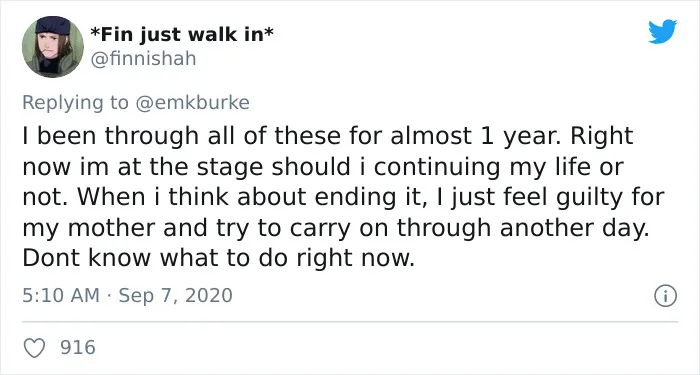Open the circled info icon

tap(666, 296)
